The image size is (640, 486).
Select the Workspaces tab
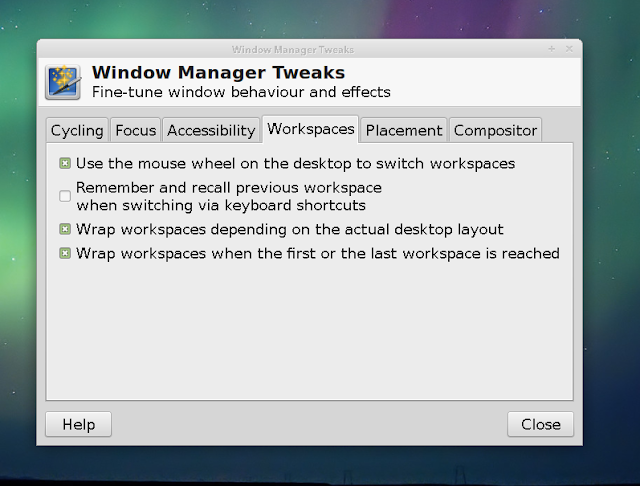311,129
